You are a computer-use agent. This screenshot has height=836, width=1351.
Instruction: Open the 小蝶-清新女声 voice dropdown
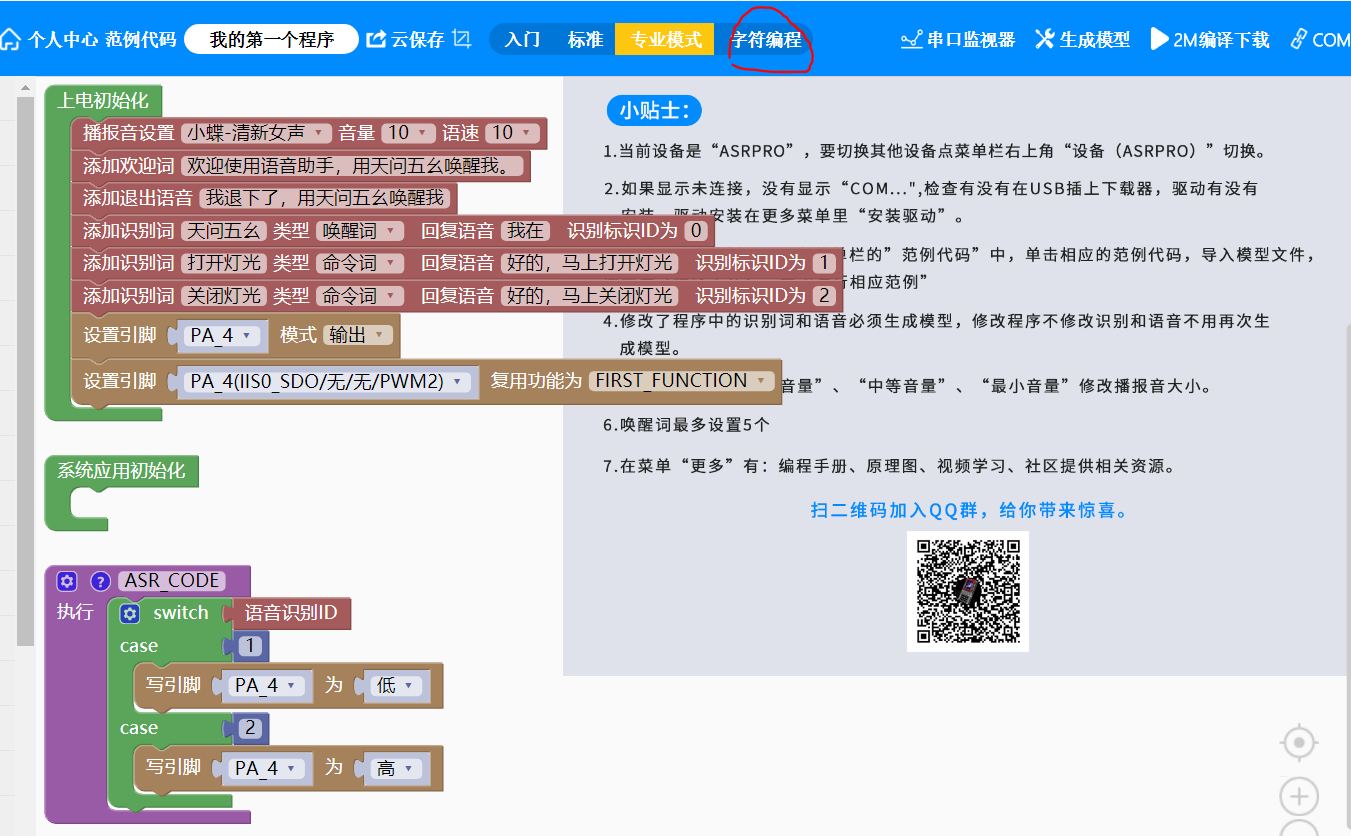pos(256,132)
